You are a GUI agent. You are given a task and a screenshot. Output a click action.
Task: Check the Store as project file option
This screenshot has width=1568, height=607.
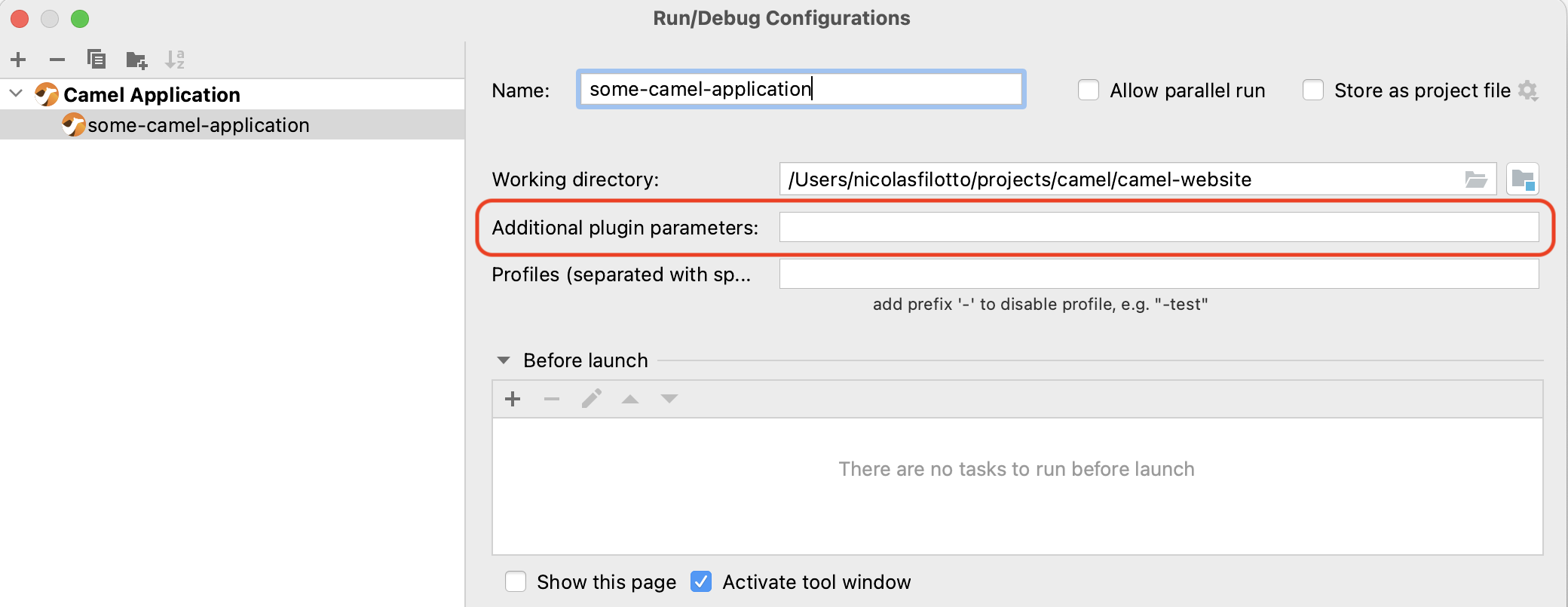1313,90
